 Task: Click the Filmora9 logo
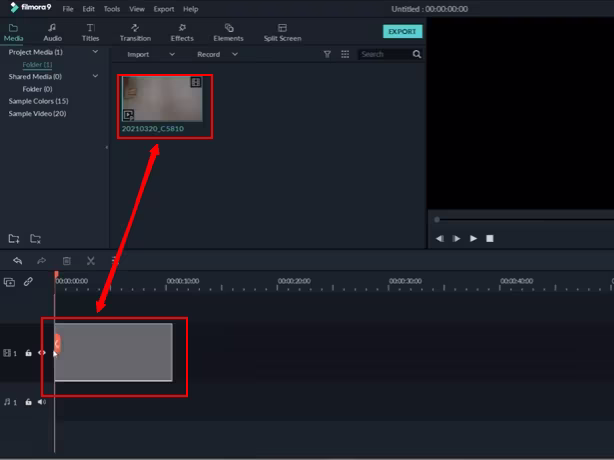pos(31,7)
